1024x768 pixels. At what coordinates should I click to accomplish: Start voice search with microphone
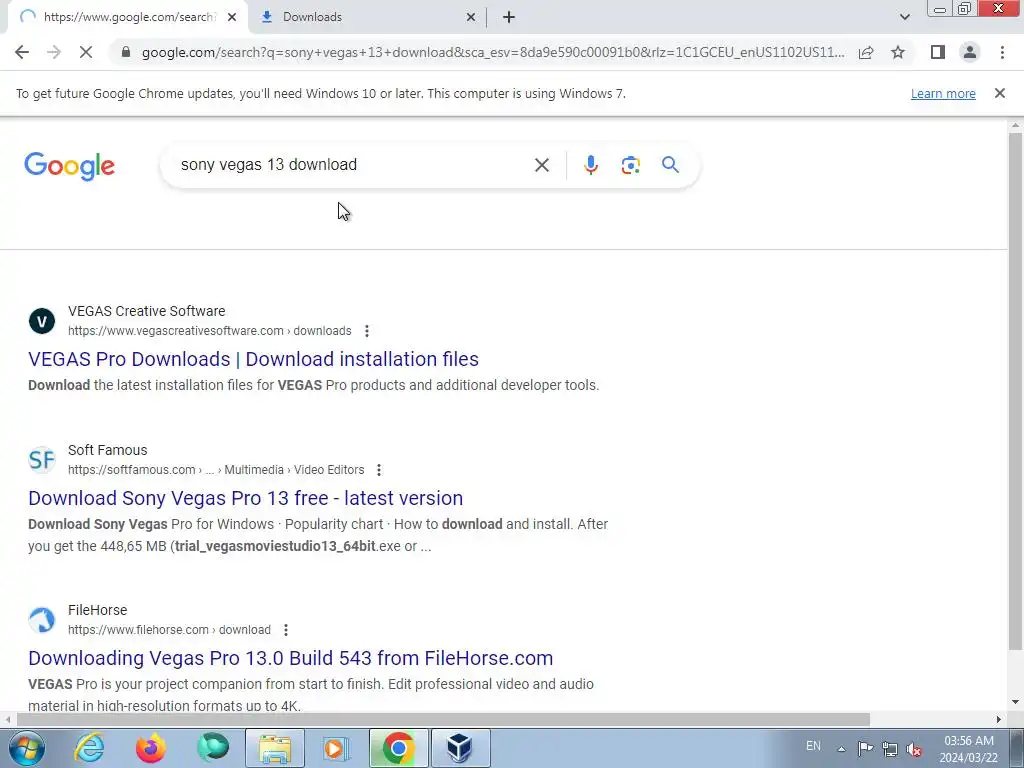tap(590, 165)
